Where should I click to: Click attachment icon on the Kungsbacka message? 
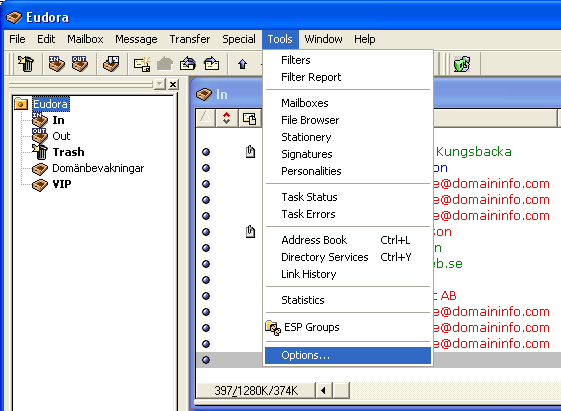[x=250, y=152]
